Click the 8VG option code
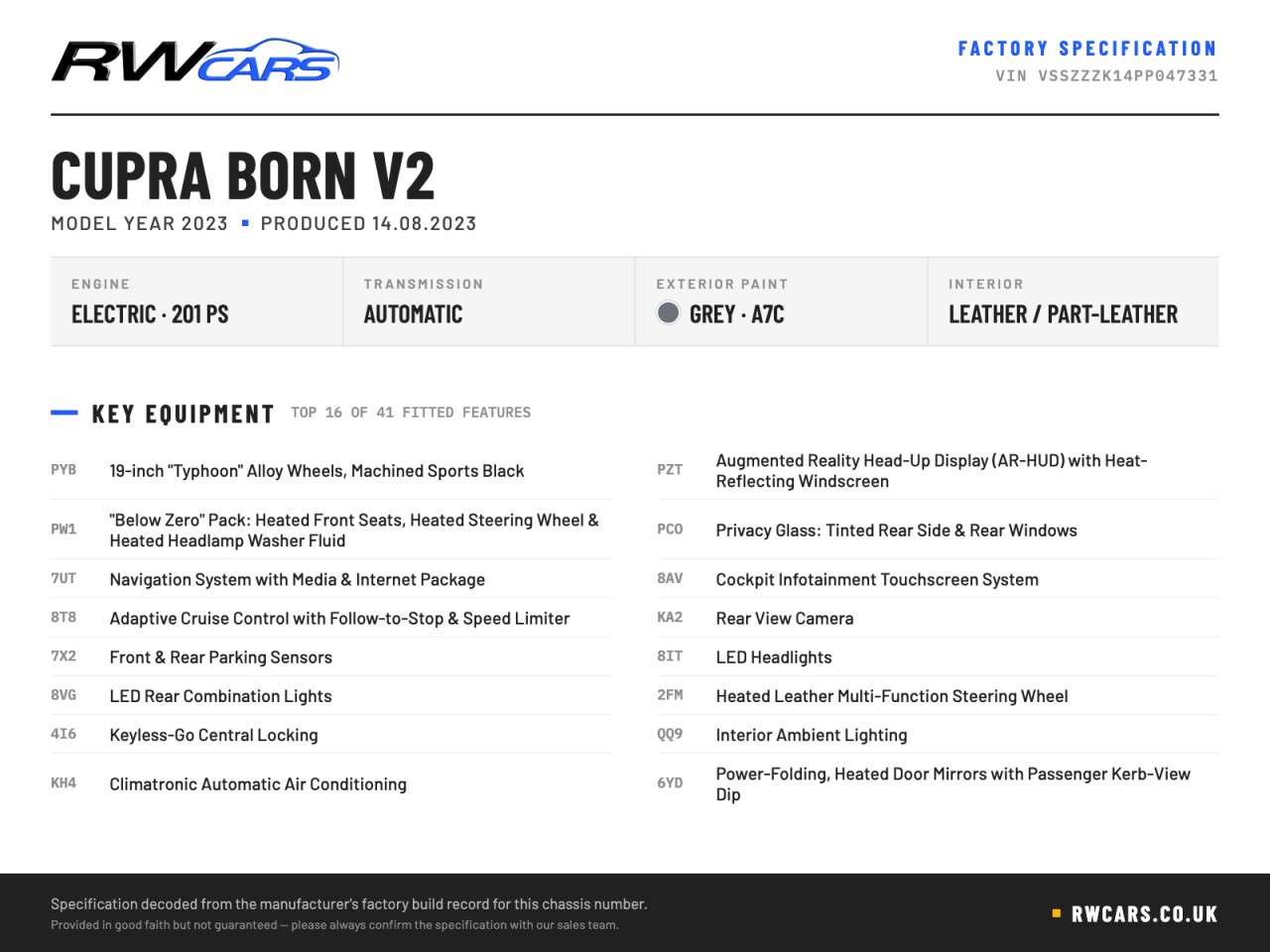 click(x=63, y=695)
